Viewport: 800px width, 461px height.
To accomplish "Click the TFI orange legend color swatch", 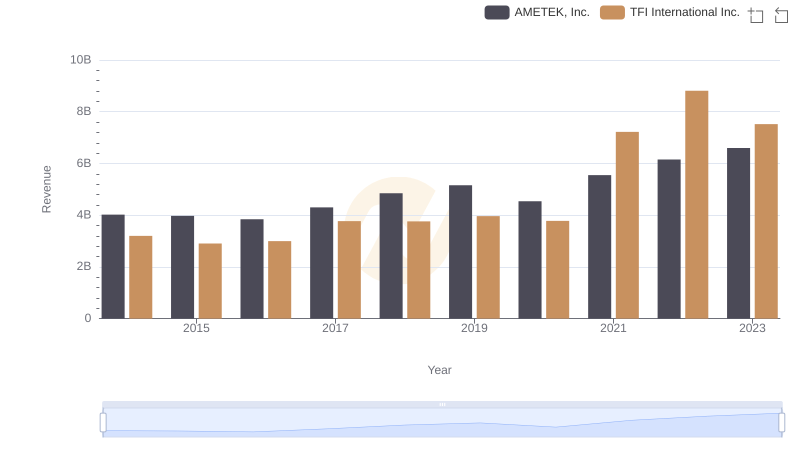I will click(x=612, y=12).
